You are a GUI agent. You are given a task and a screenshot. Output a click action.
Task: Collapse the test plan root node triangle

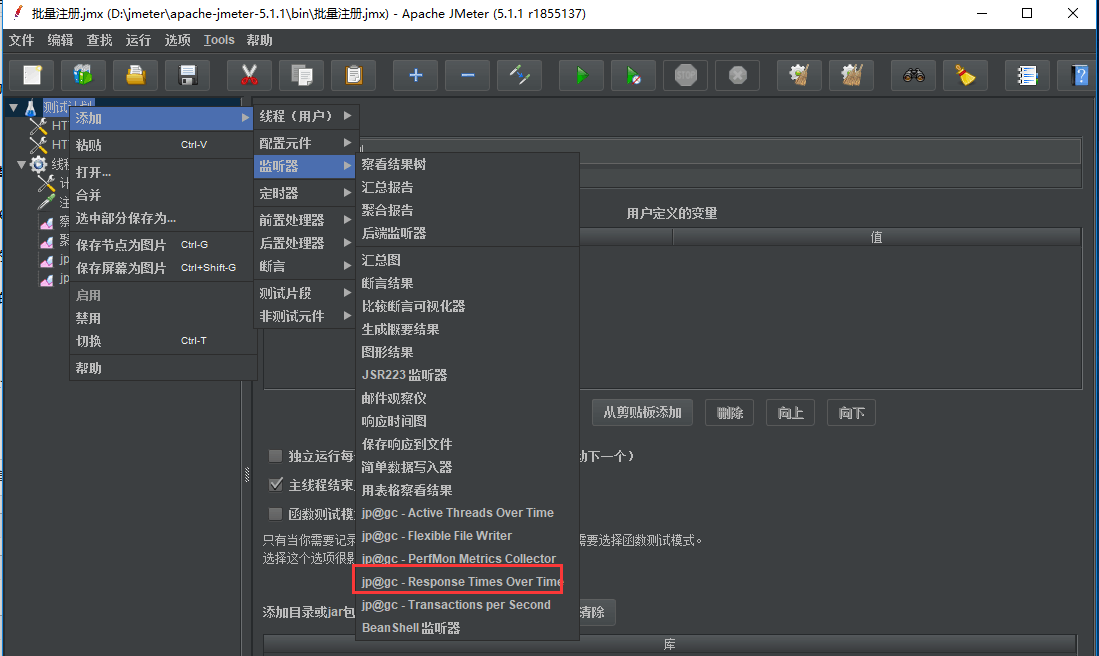point(13,108)
